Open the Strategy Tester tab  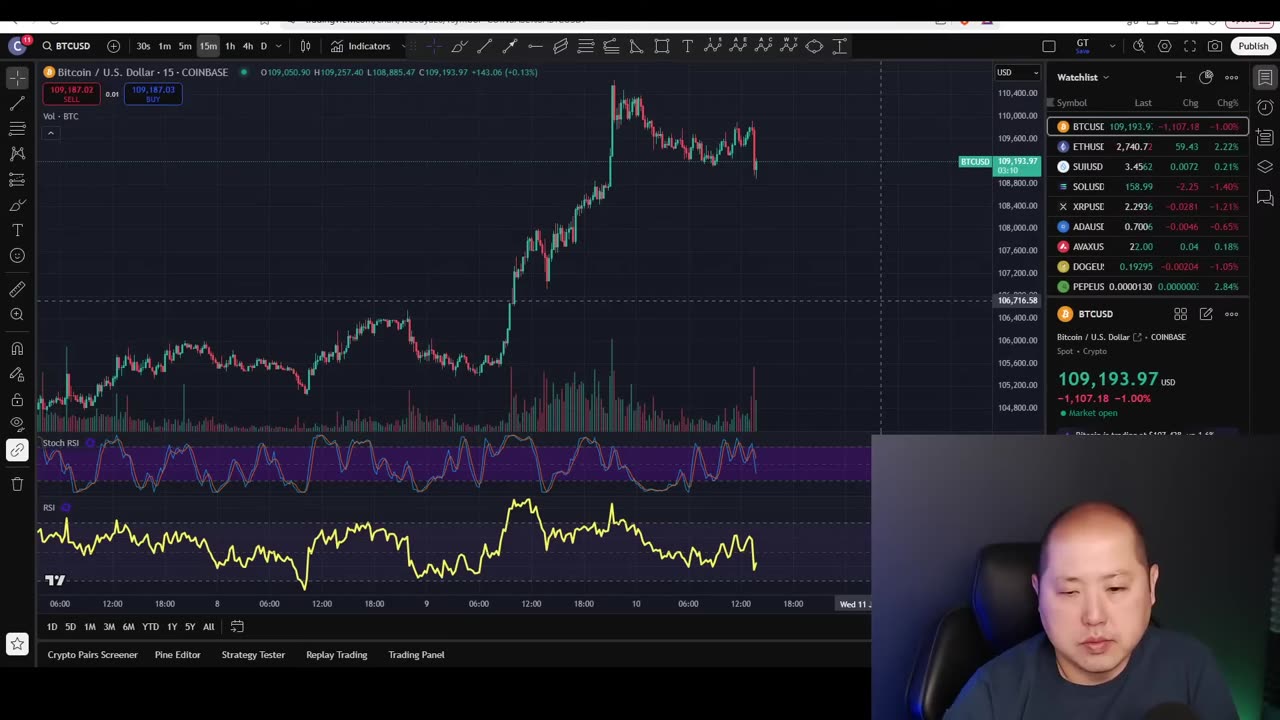pyautogui.click(x=253, y=655)
